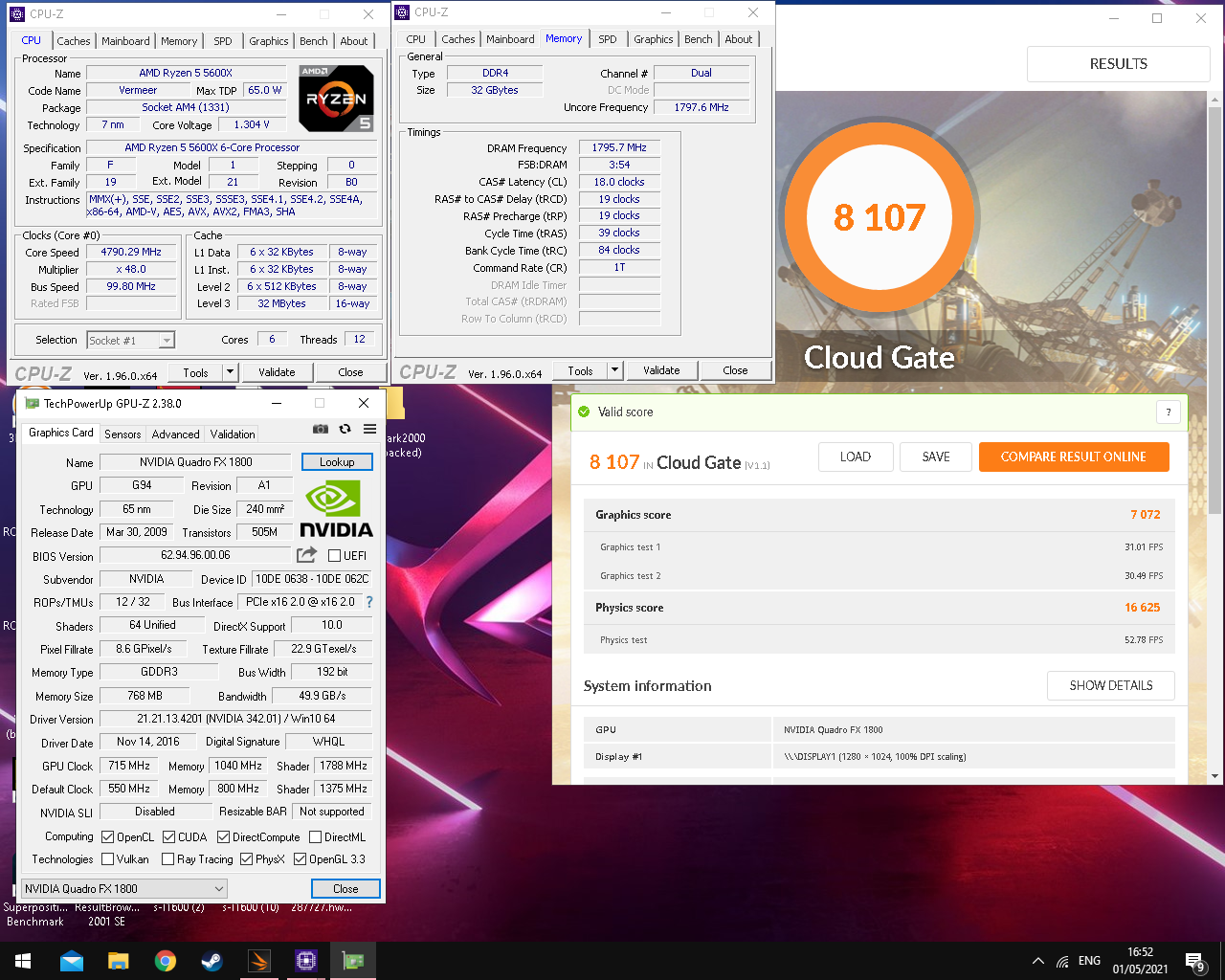Screen dimensions: 1225x980
Task: Click the Bus Interface question mark icon
Action: [x=369, y=602]
